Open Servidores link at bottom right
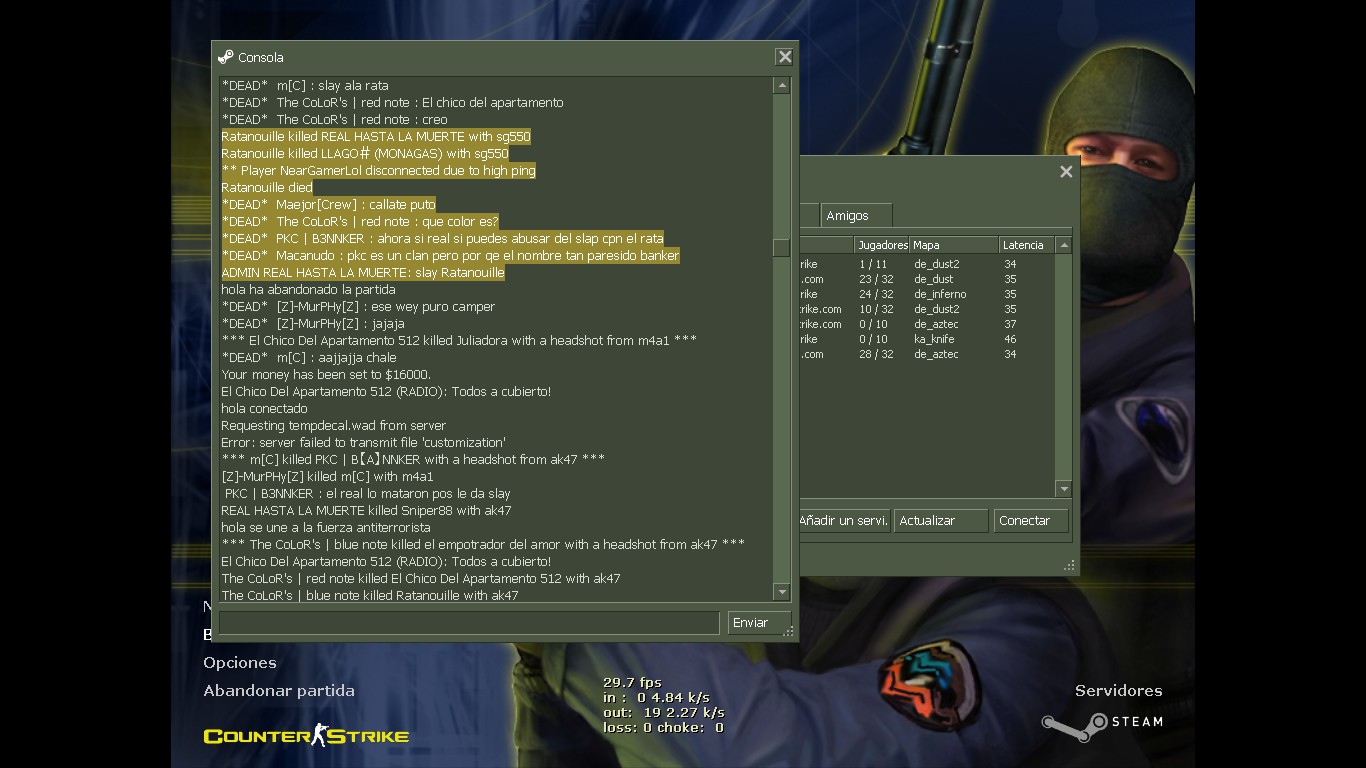The height and width of the screenshot is (768, 1366). [1118, 690]
